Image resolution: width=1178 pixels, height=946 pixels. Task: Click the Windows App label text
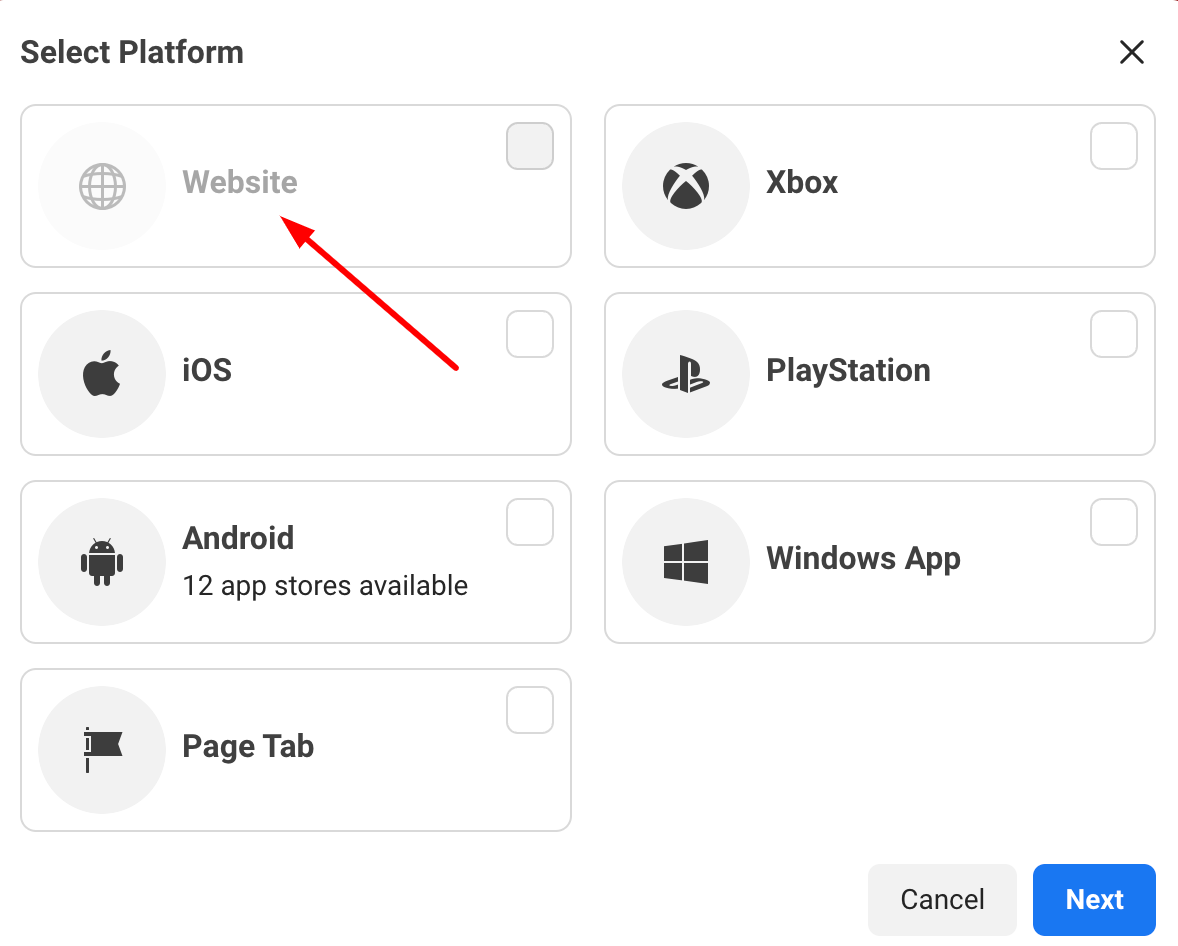tap(863, 558)
